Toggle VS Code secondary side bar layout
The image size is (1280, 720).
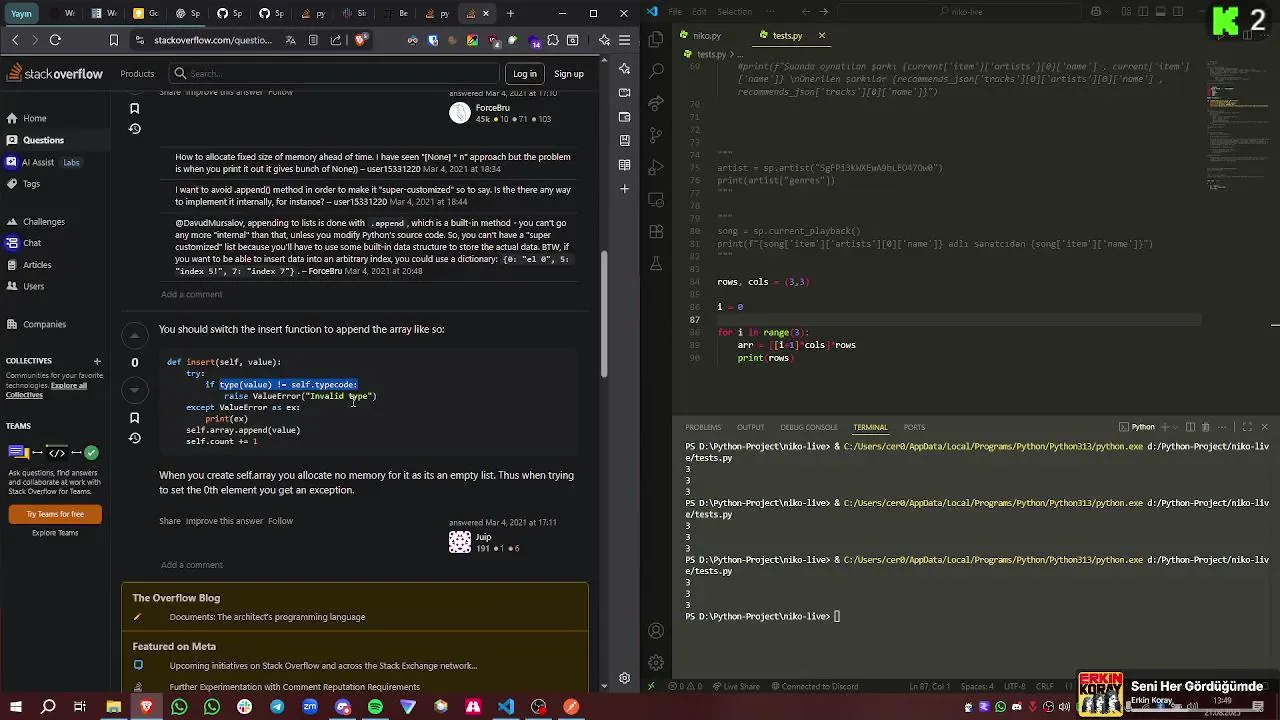pyautogui.click(x=1180, y=12)
